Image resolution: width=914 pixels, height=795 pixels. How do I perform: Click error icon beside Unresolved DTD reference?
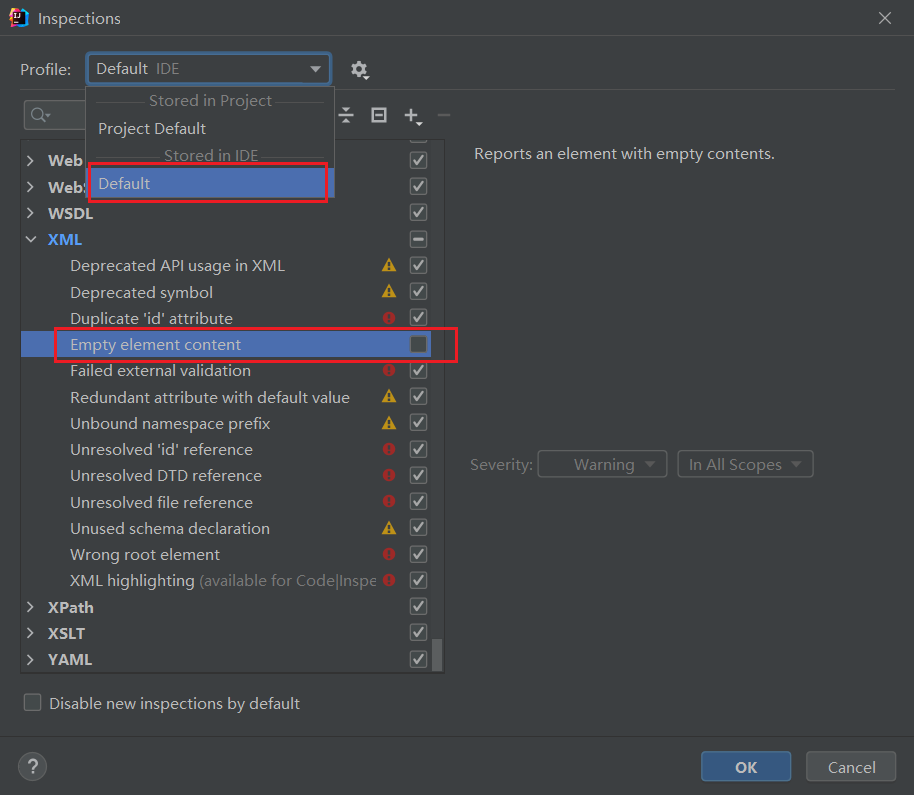pyautogui.click(x=389, y=475)
